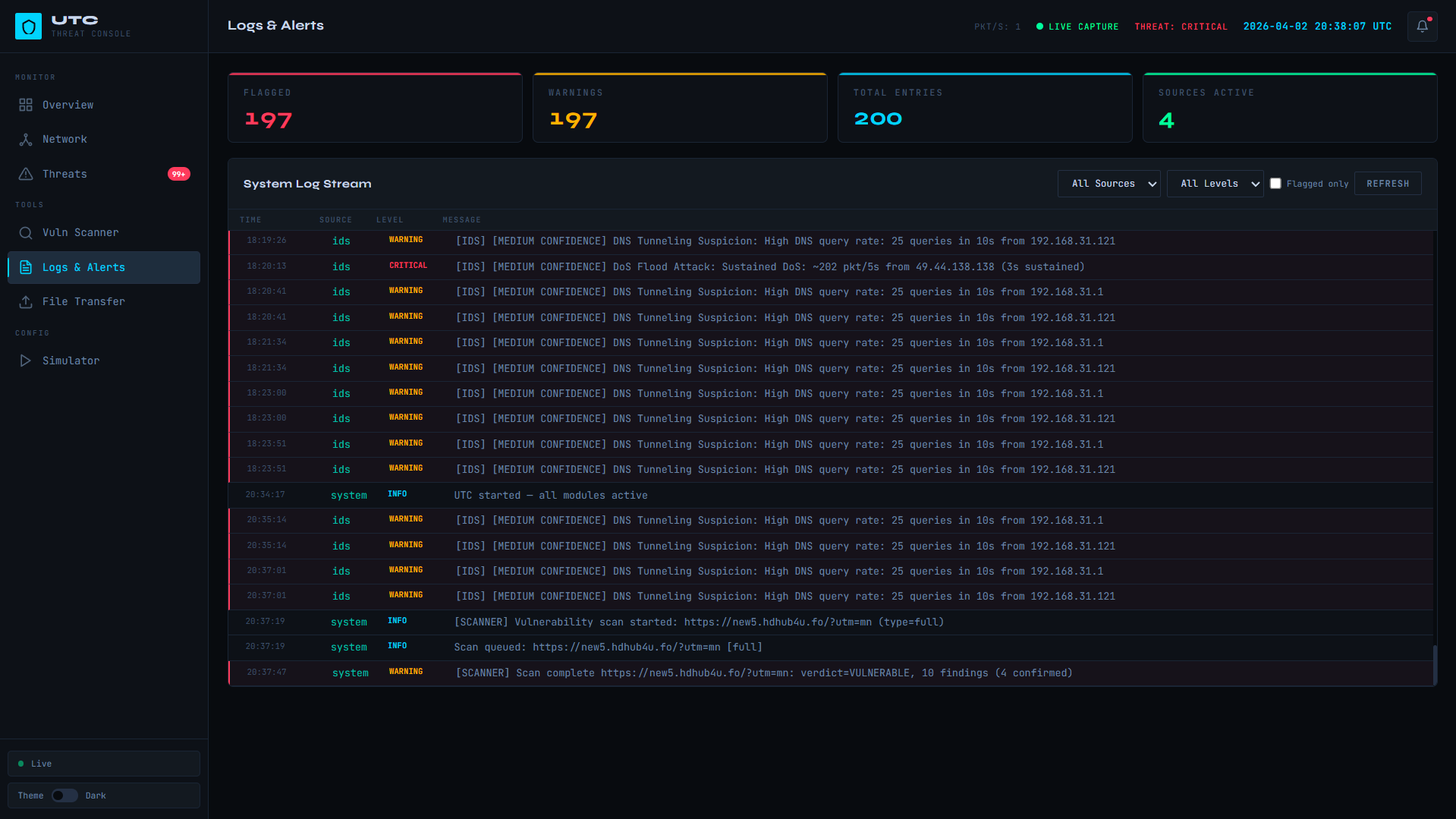Click the 20:34:17 timestamp

point(265,495)
